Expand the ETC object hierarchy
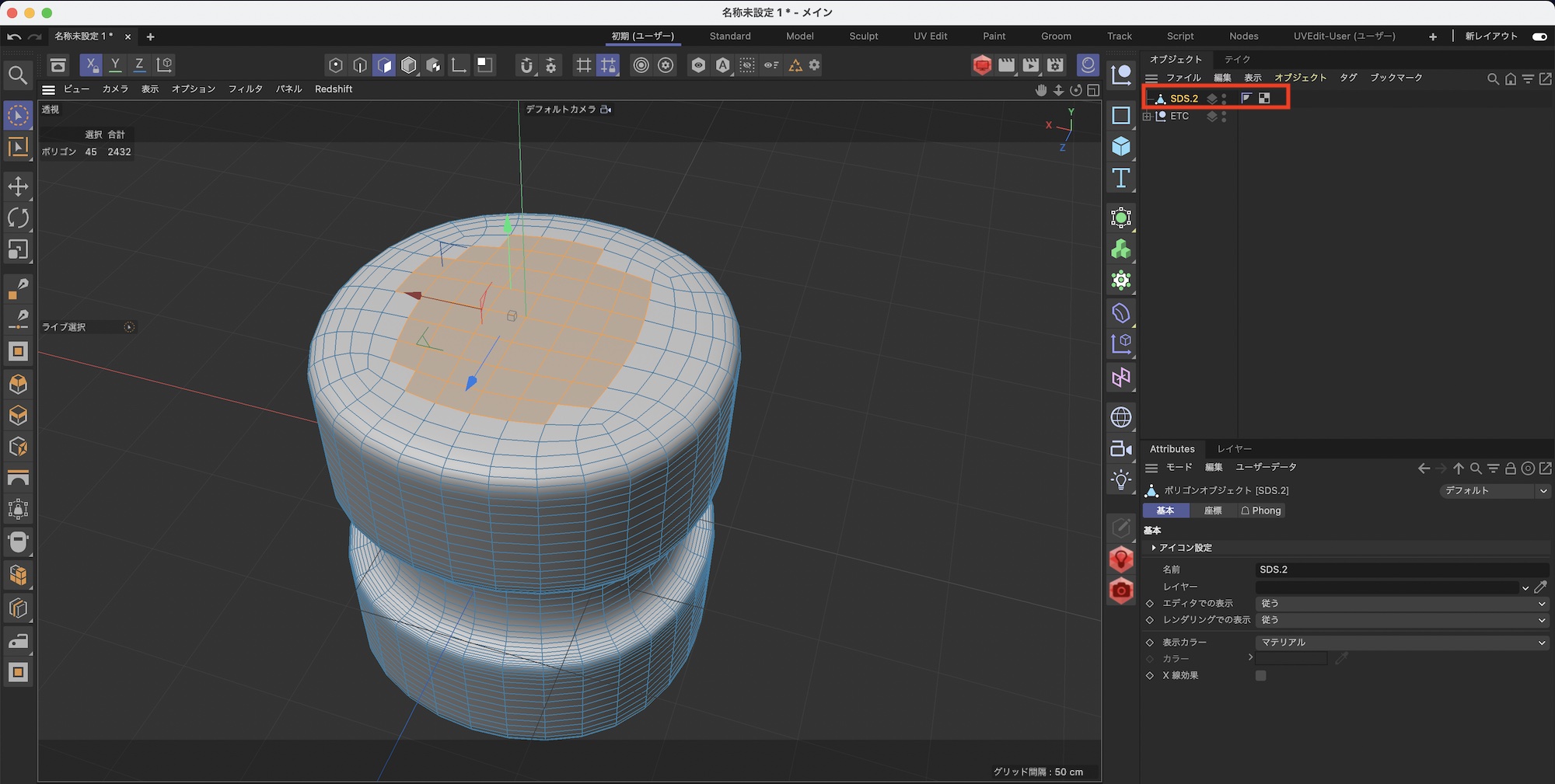This screenshot has height=784, width=1555. click(x=1147, y=117)
